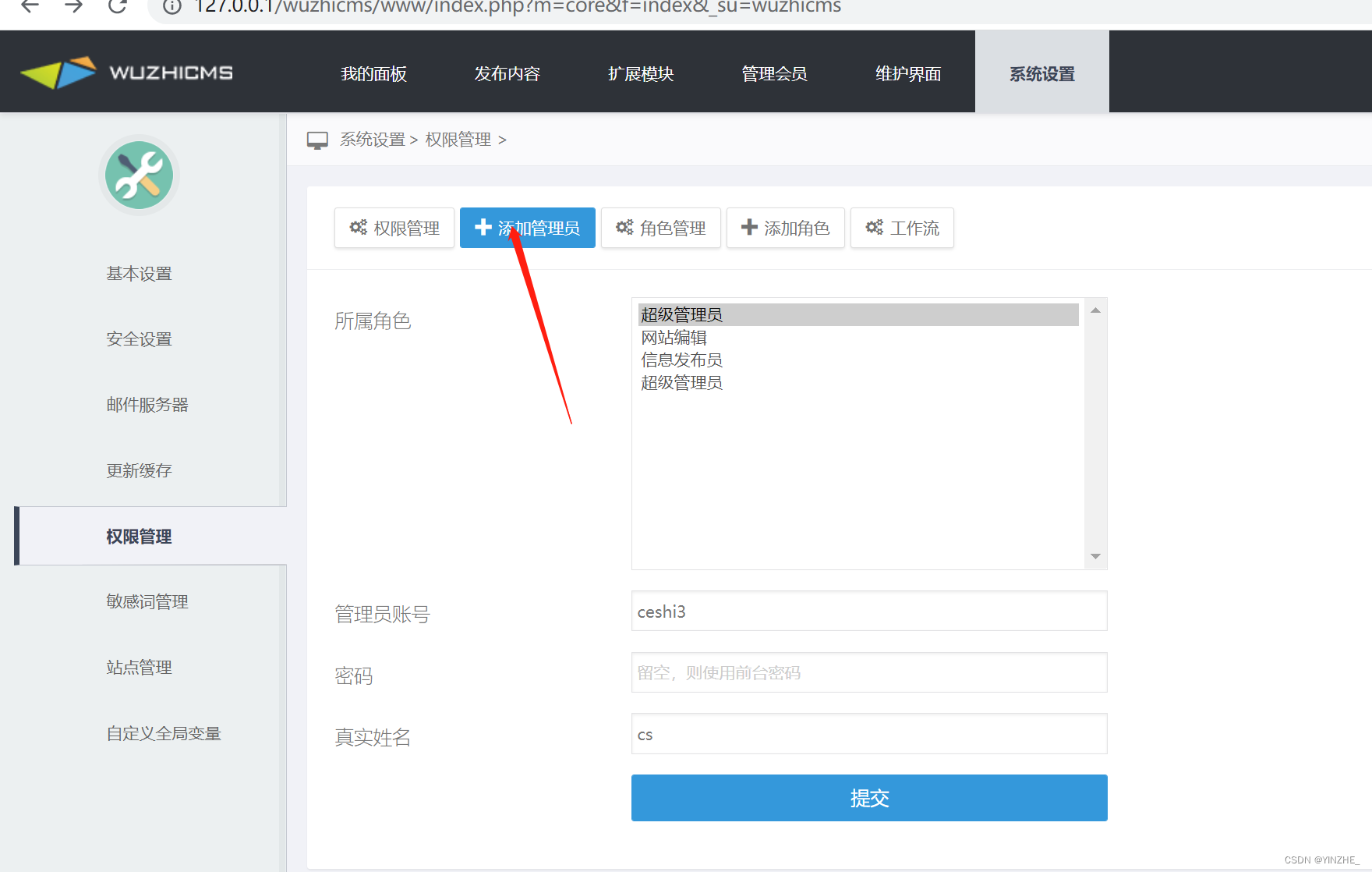The width and height of the screenshot is (1372, 872).
Task: Select highlighted 超级管理员 role option
Action: pyautogui.click(x=858, y=314)
